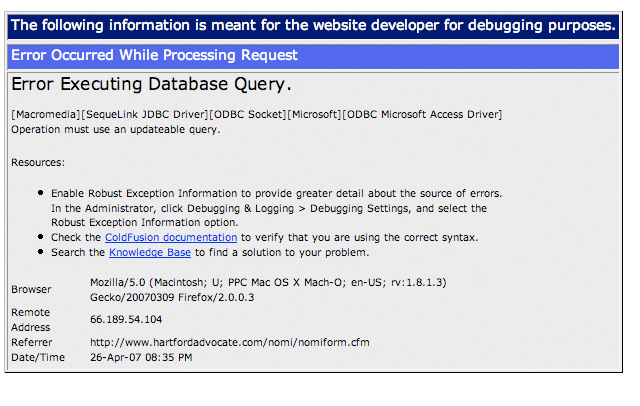Click the Gecko/20070309 Firefox/2.0.0.3 line
640x406 pixels.
172,297
